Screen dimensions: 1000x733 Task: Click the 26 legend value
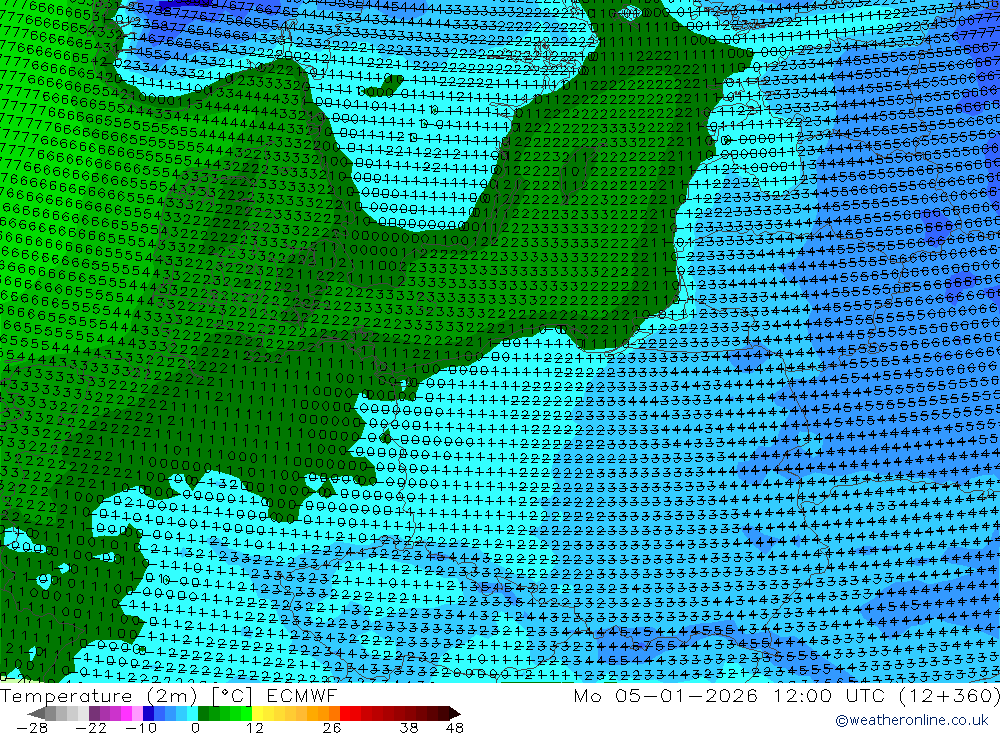point(332,728)
